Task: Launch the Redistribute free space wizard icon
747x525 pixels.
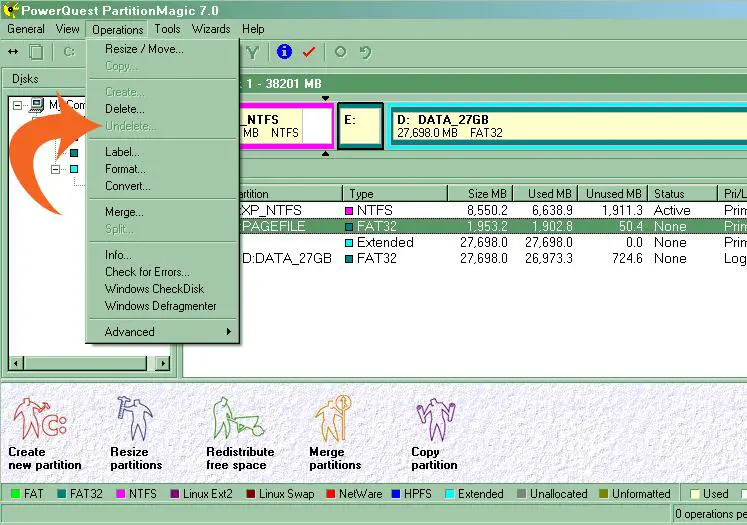Action: [237, 419]
